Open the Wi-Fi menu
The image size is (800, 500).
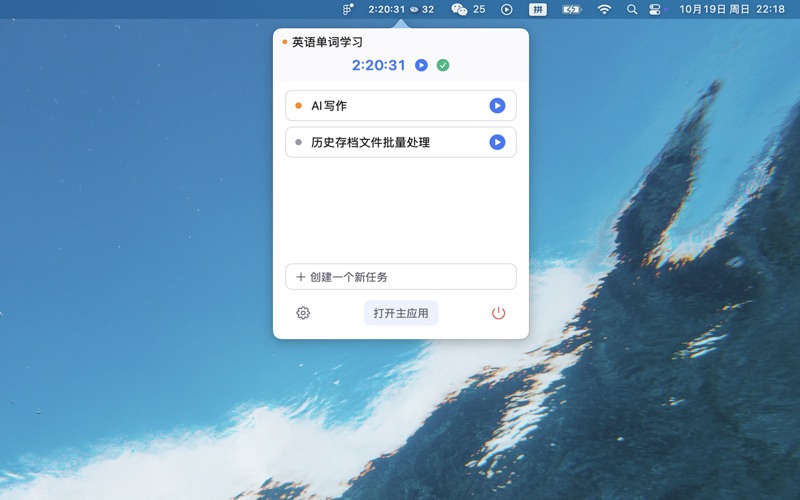(x=604, y=9)
